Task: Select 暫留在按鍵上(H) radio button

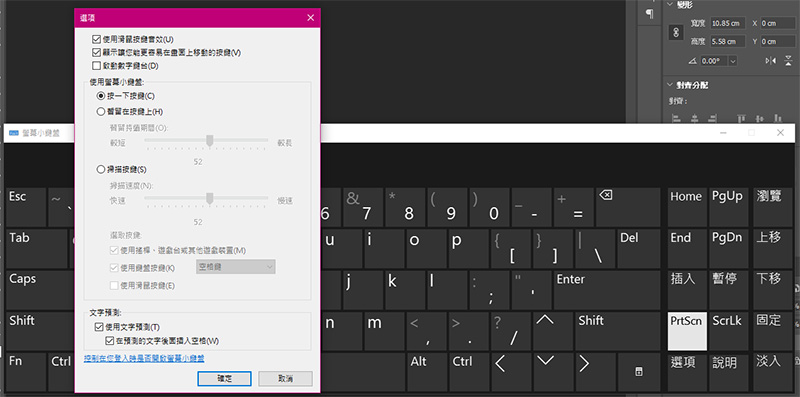Action: pos(101,111)
